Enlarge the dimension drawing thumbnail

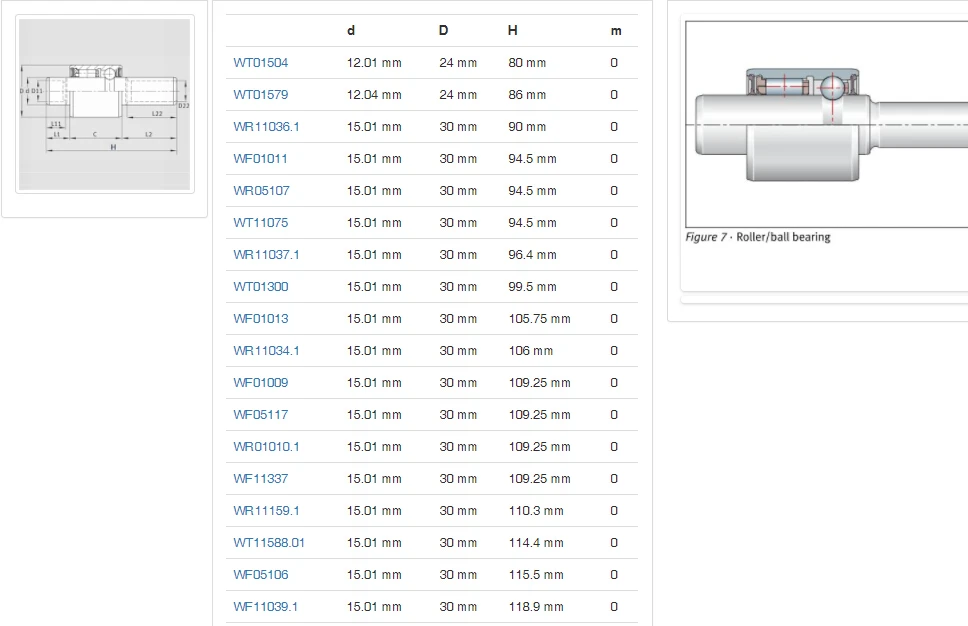pos(104,104)
